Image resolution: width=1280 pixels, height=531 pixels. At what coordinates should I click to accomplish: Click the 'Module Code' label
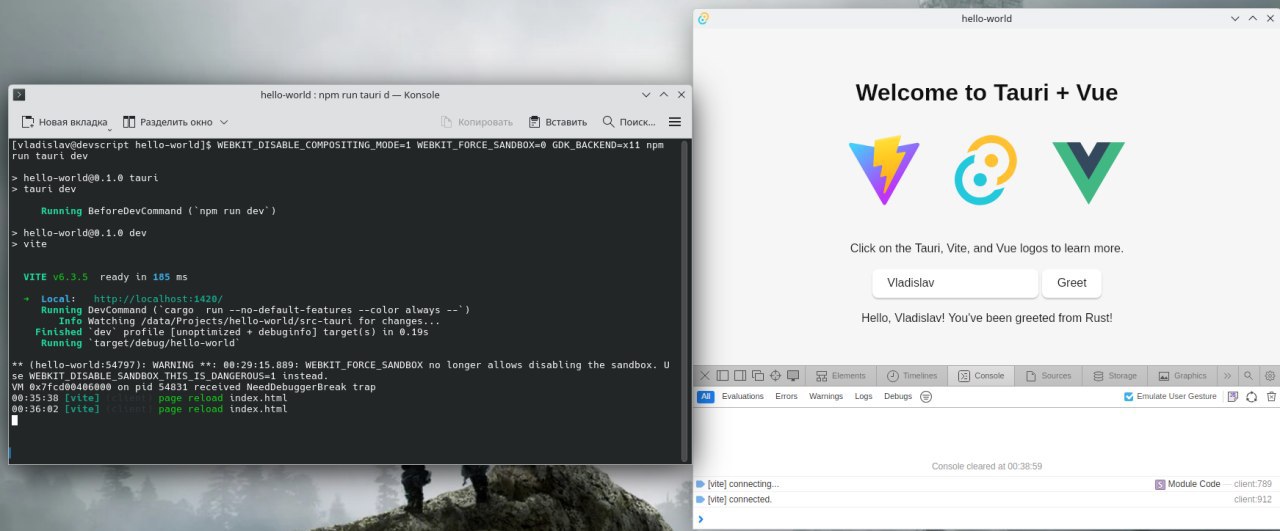coord(1194,484)
